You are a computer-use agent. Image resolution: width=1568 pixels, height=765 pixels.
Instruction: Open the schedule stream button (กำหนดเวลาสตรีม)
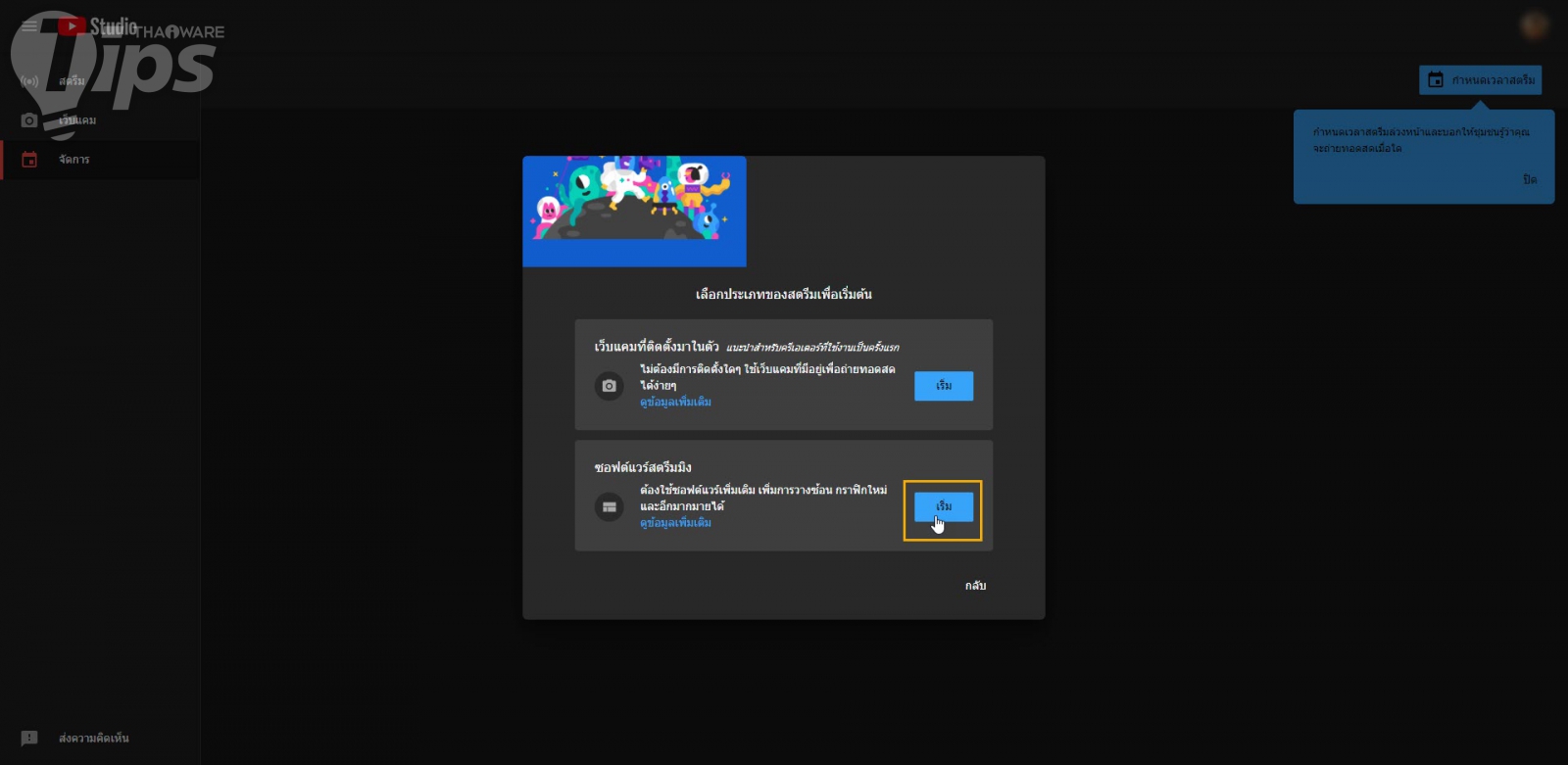(x=1480, y=79)
